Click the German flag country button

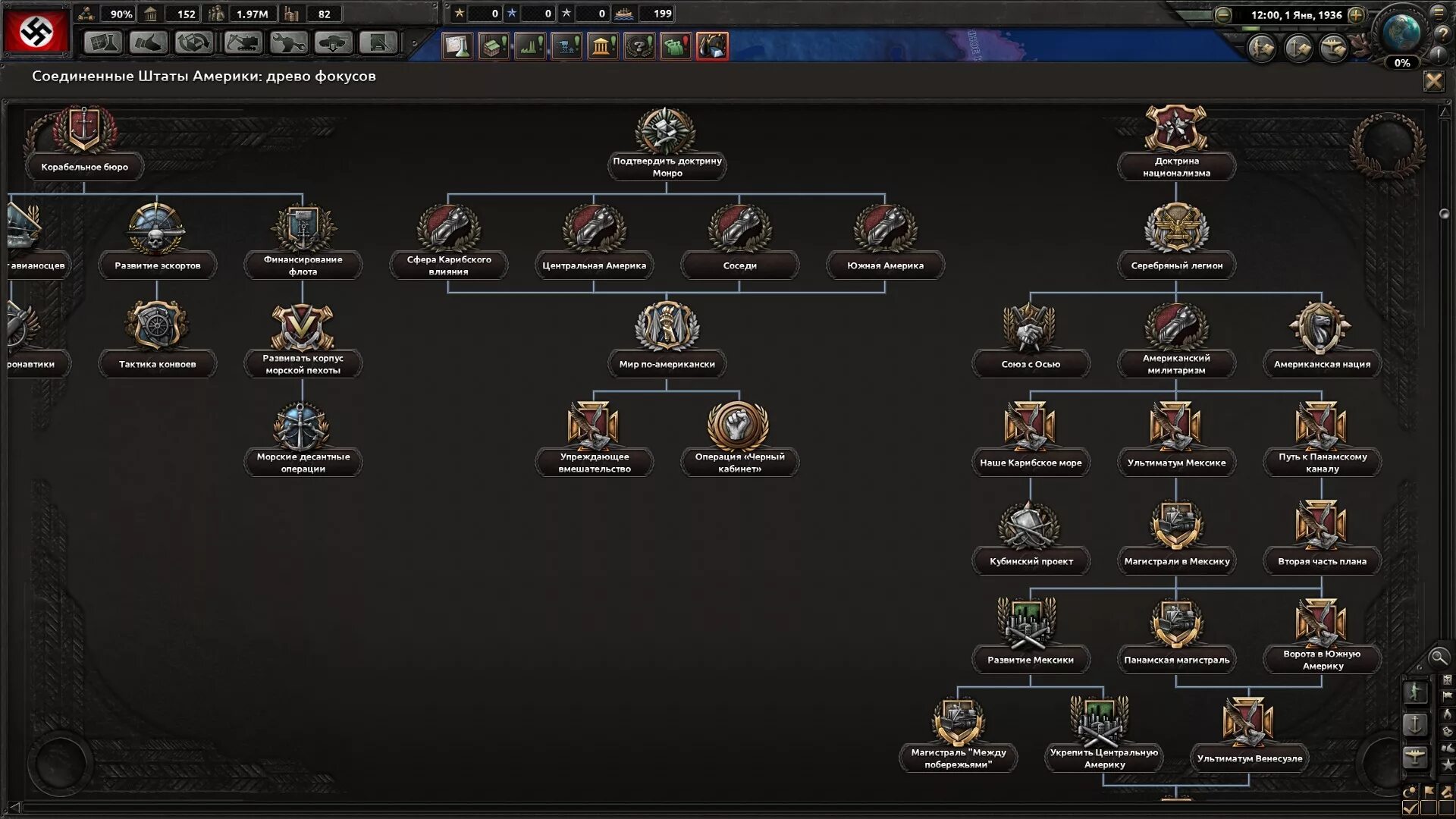pyautogui.click(x=36, y=31)
